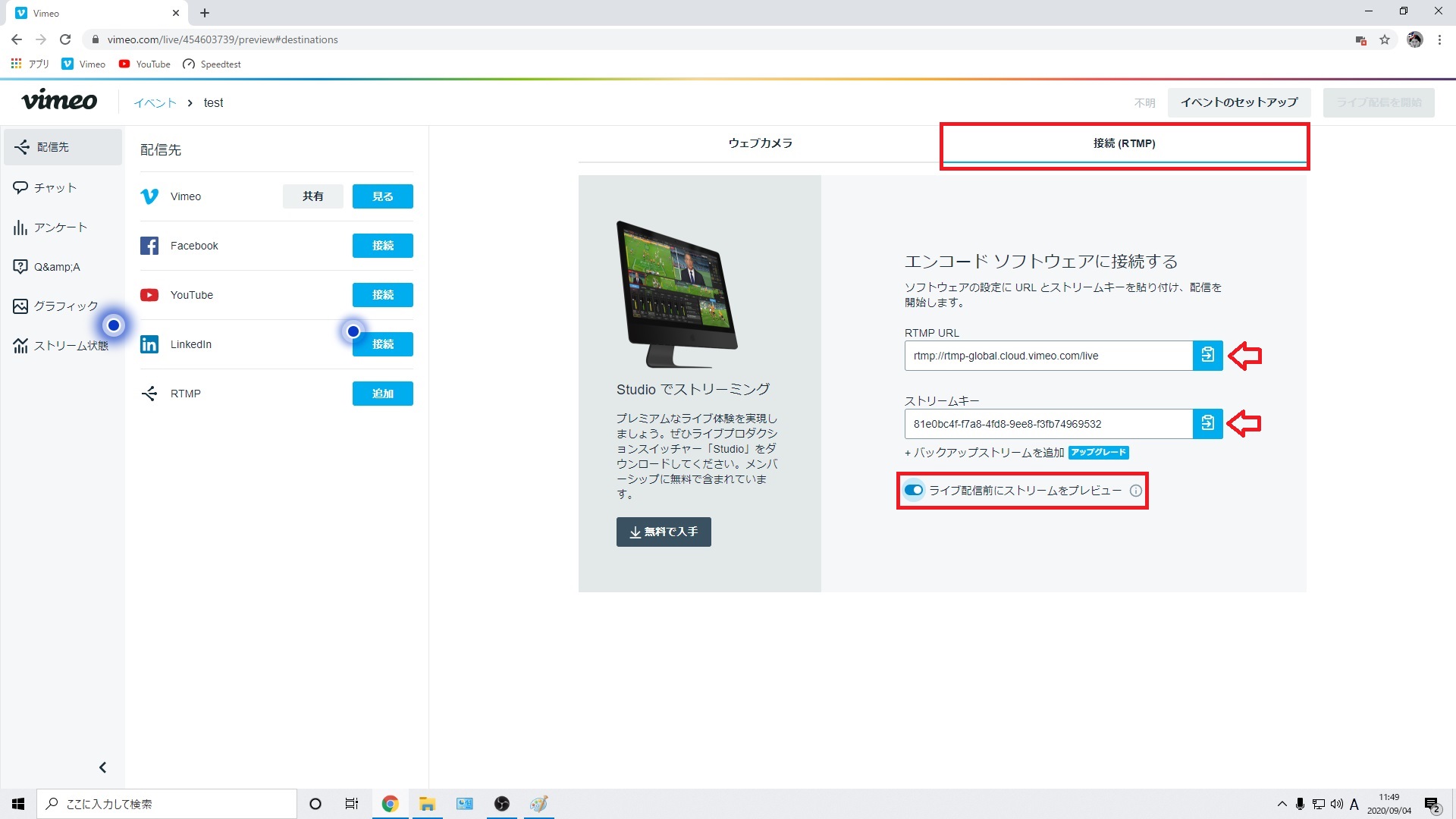Screen dimensions: 1456x819
Task: Click Vimeo 見る button in destinations
Action: pos(384,196)
